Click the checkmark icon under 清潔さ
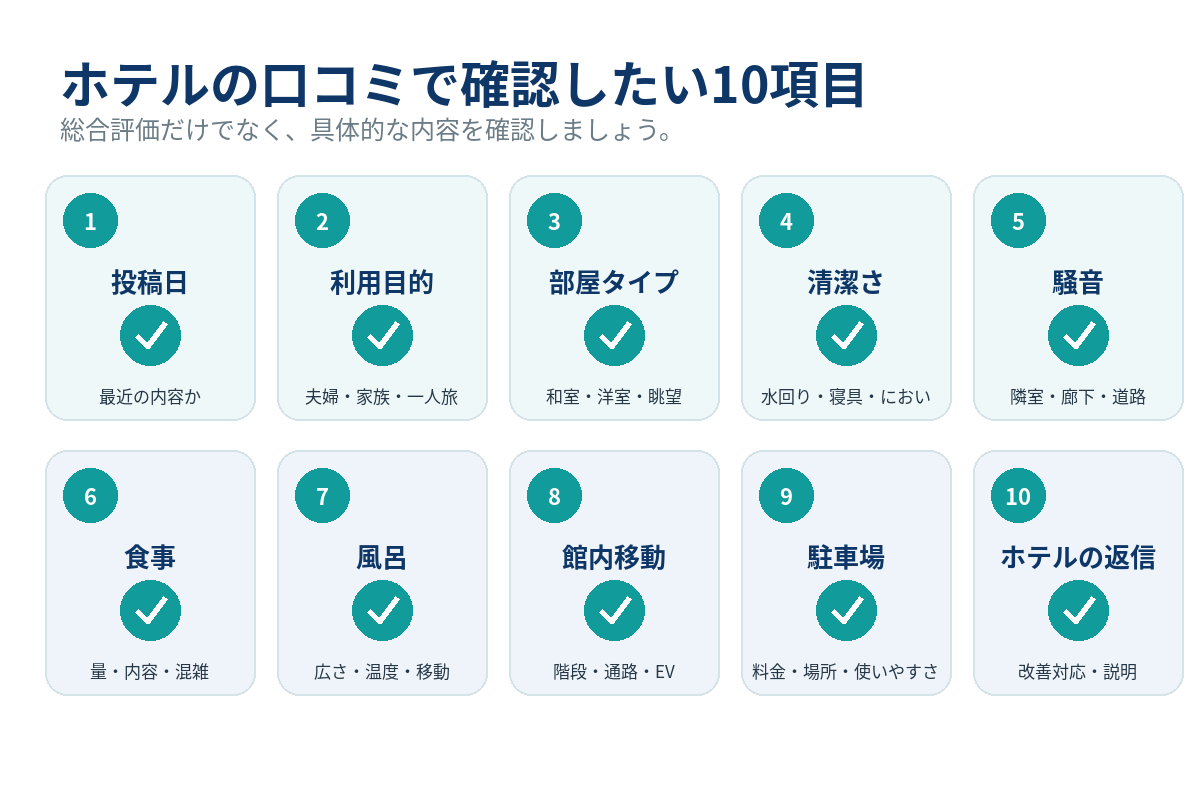The height and width of the screenshot is (800, 1200). click(846, 336)
